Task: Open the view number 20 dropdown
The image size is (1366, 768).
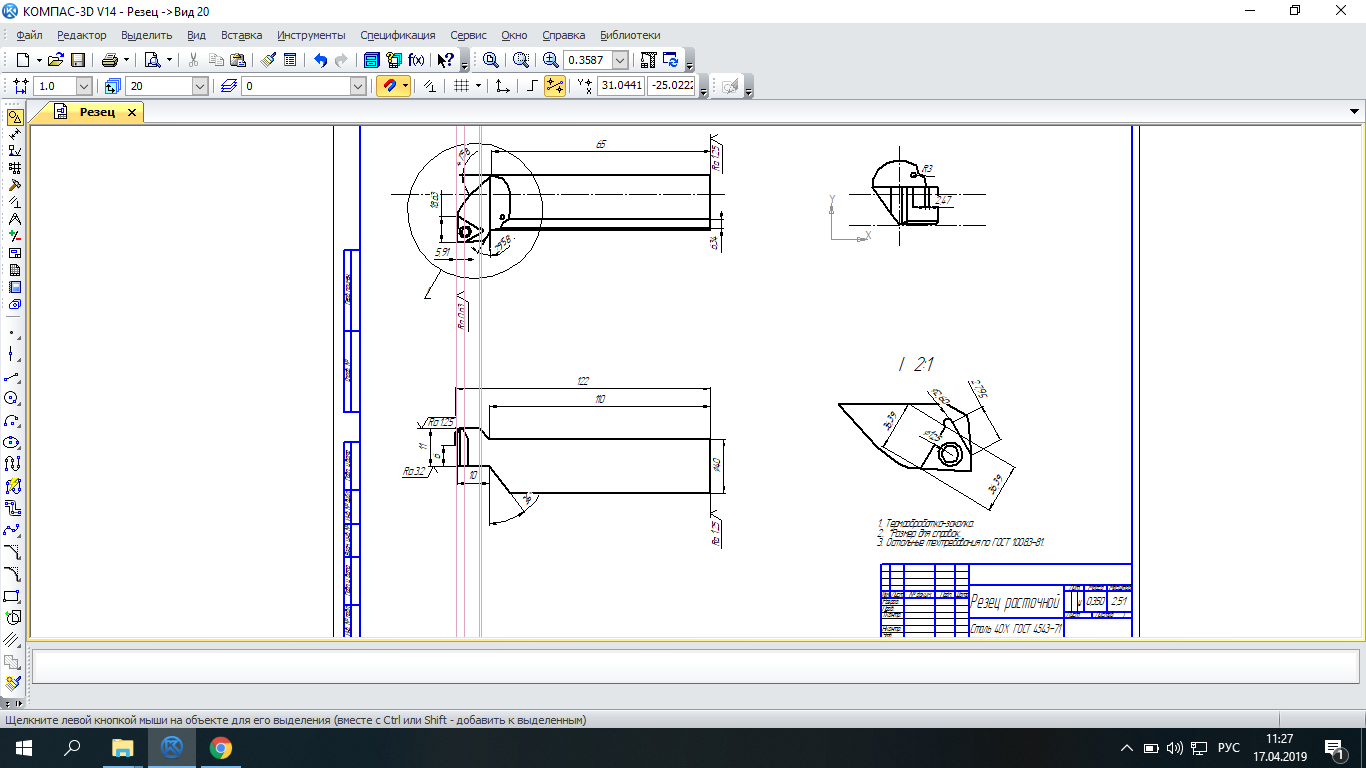Action: pyautogui.click(x=200, y=87)
